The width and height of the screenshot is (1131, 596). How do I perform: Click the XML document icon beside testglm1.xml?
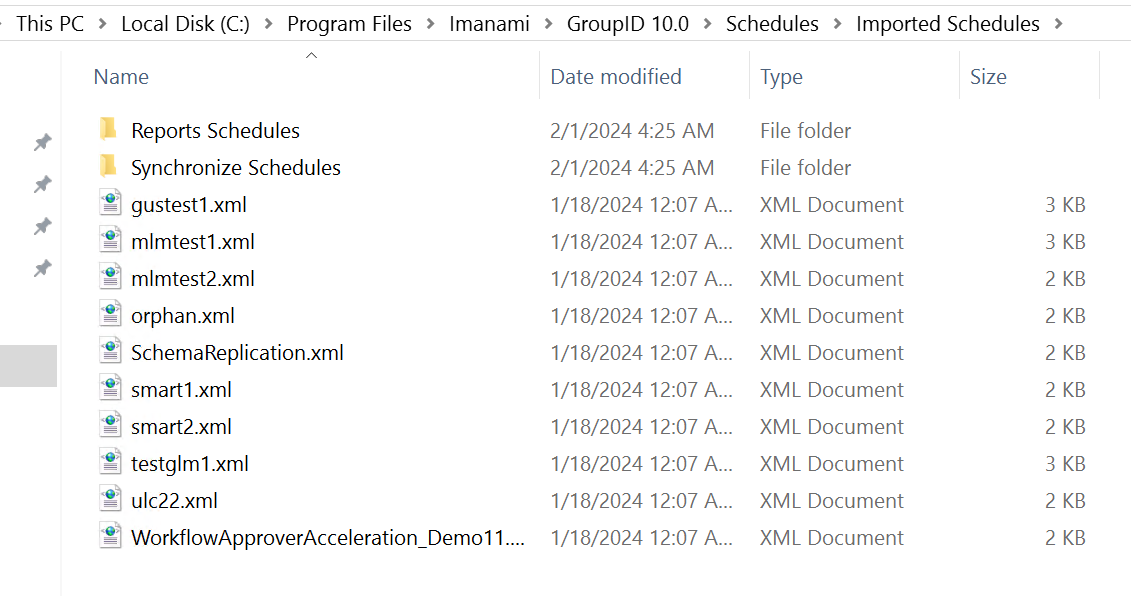pyautogui.click(x=110, y=463)
